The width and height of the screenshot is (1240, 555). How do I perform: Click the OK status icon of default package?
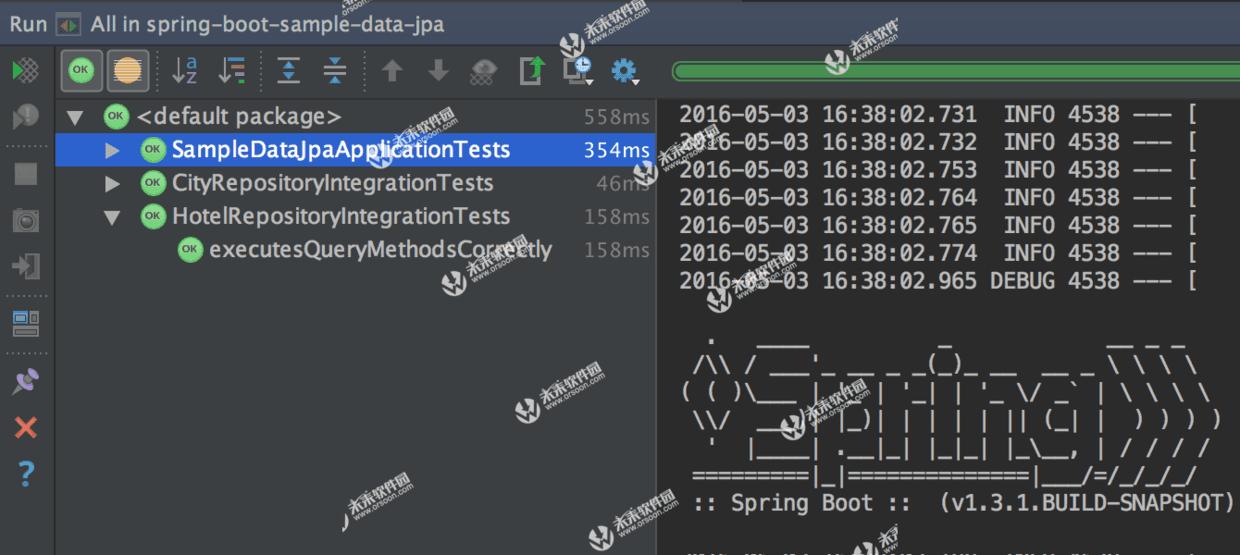click(116, 117)
